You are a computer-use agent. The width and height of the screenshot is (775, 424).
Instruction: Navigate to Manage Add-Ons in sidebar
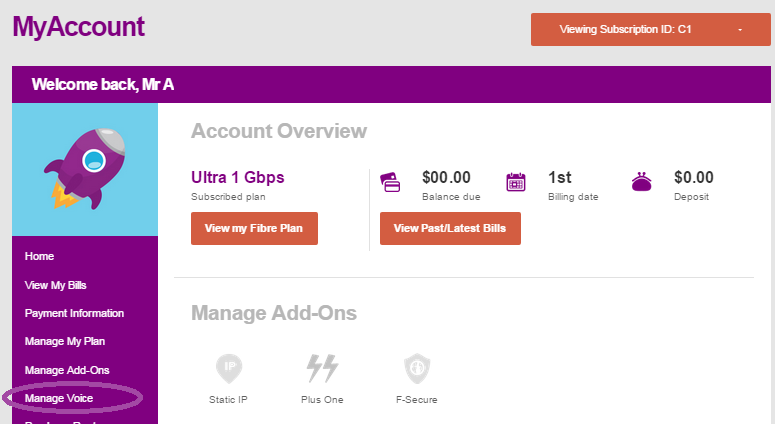[67, 370]
